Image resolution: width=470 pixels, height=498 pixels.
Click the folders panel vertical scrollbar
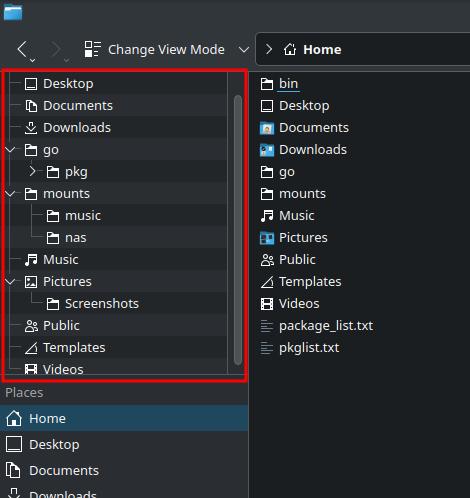[x=238, y=230]
